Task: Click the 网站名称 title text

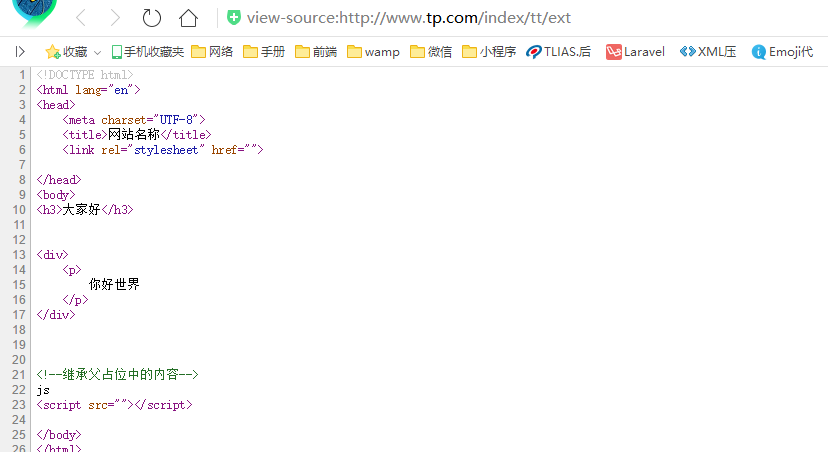Action: 134,135
